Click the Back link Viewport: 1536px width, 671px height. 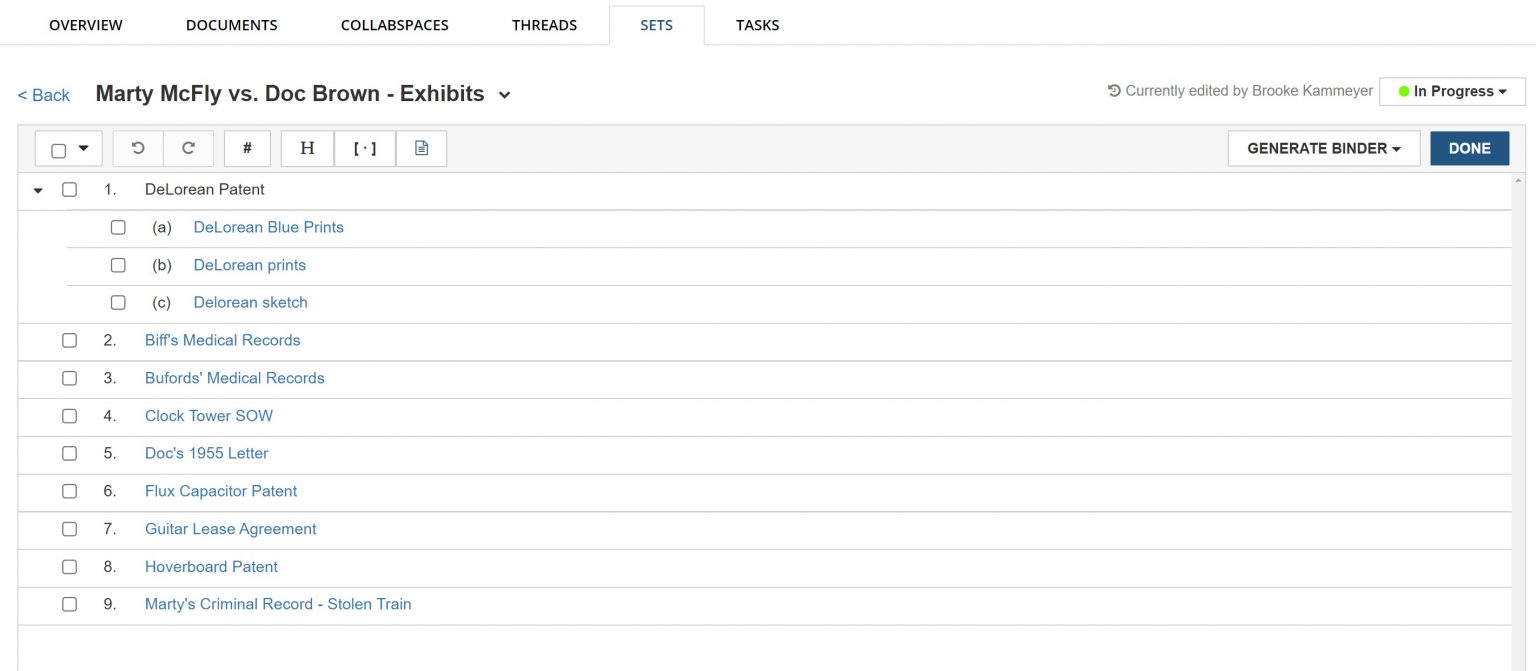coord(44,95)
